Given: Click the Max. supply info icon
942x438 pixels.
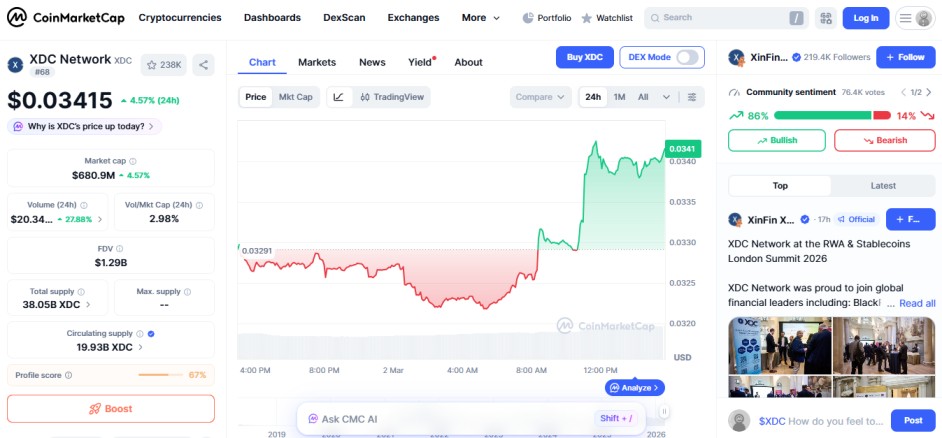Looking at the screenshot, I should [187, 291].
